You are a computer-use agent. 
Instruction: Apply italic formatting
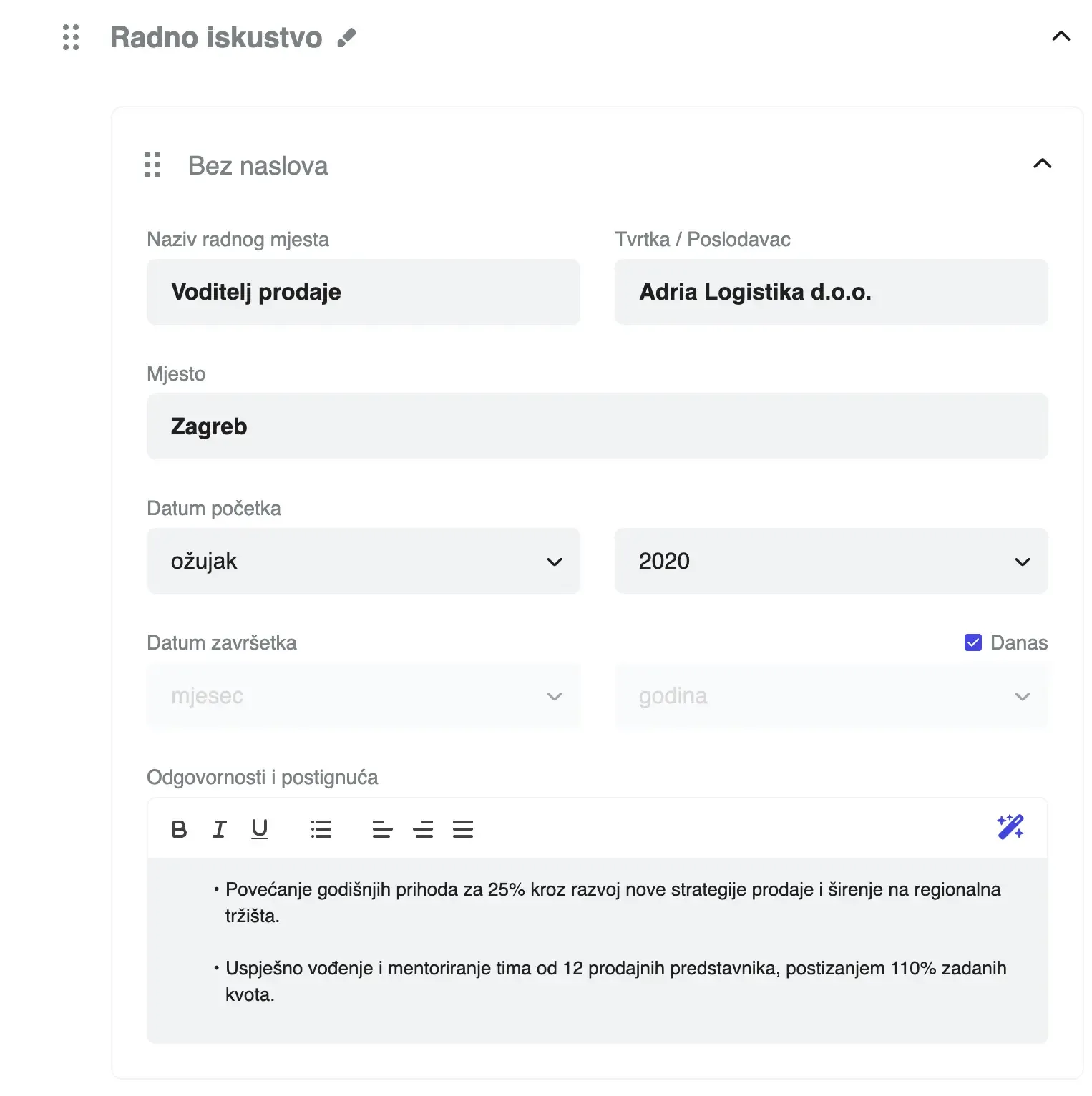click(219, 828)
